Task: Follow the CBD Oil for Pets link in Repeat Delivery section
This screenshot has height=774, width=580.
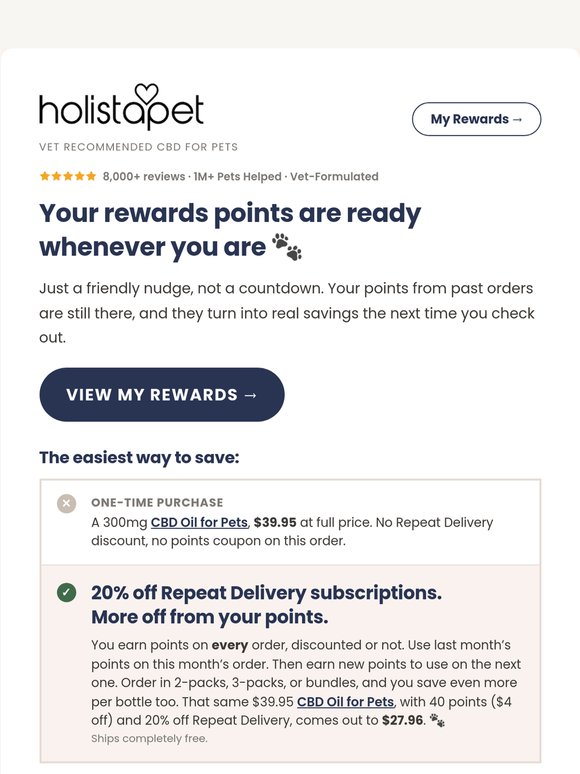Action: click(x=346, y=701)
